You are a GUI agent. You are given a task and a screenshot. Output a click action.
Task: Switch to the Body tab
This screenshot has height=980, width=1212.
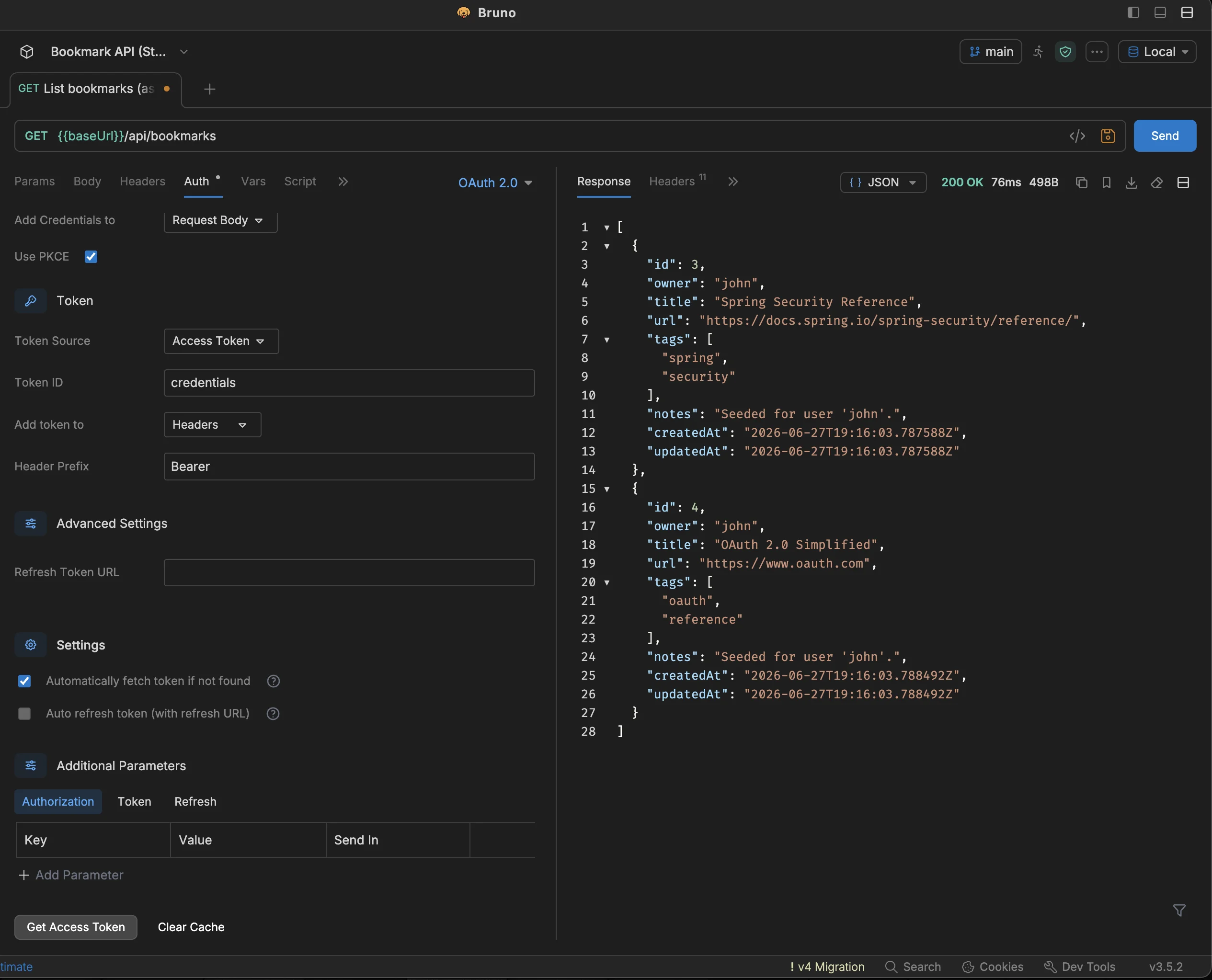[87, 181]
